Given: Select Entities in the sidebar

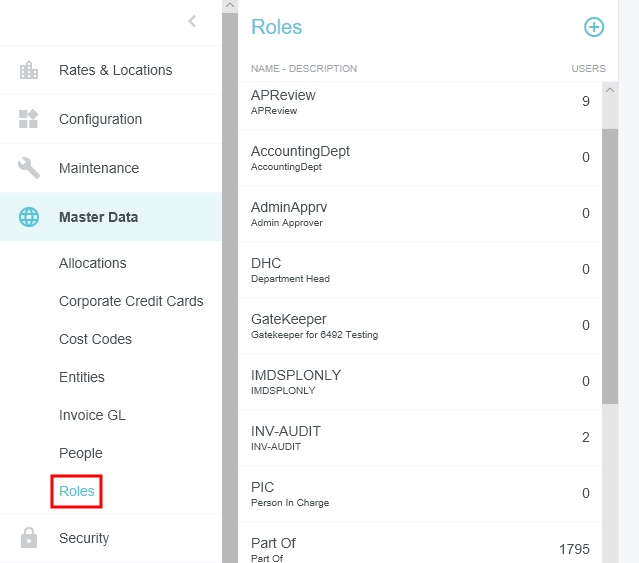Looking at the screenshot, I should click(82, 377).
